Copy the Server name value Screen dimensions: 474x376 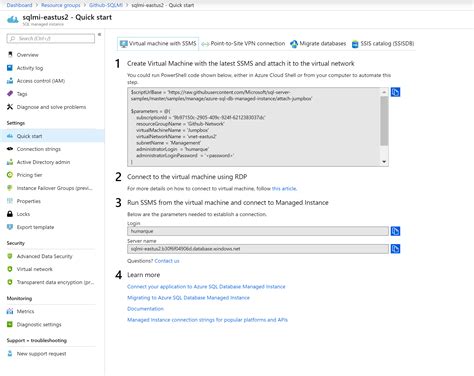(395, 249)
